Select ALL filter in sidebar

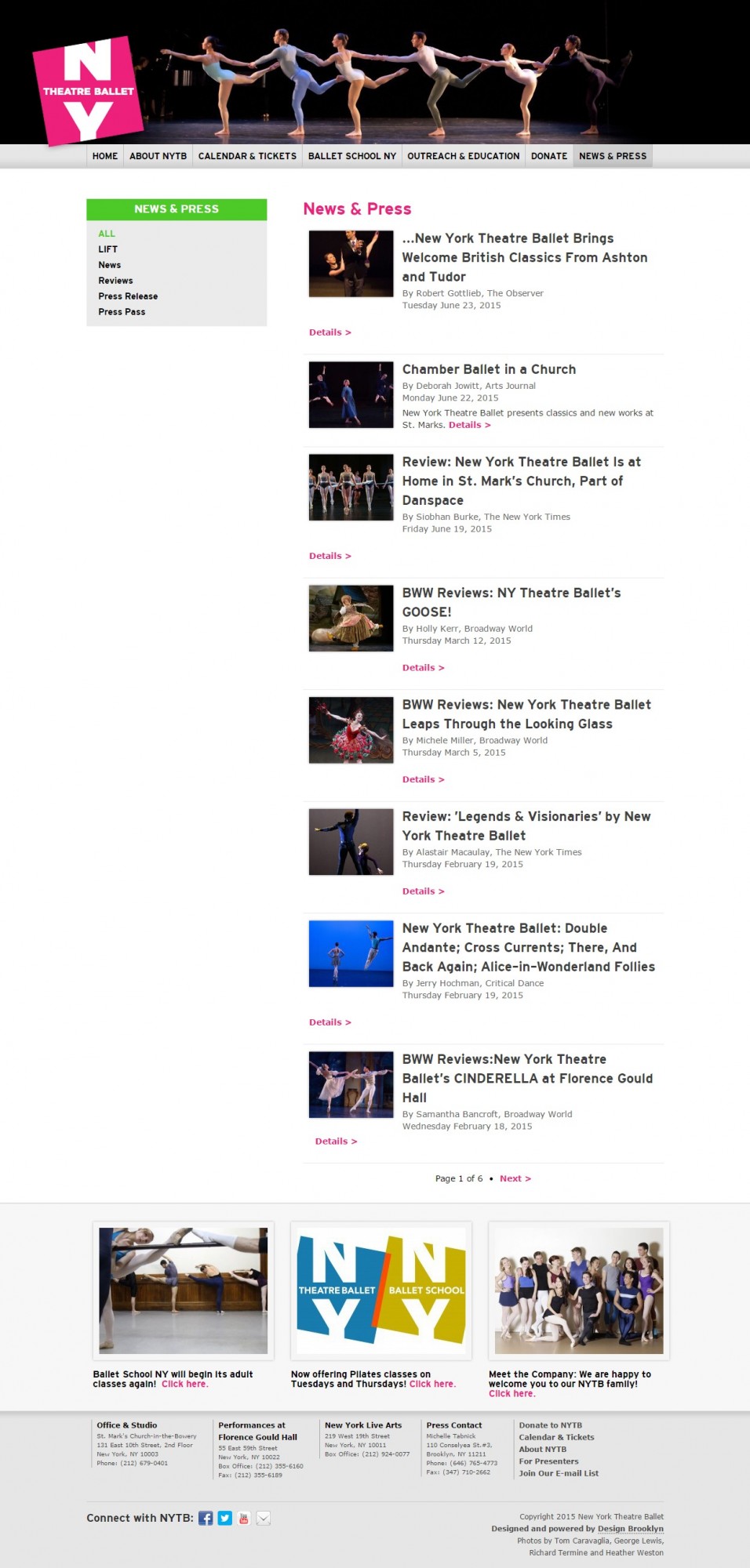tap(107, 234)
